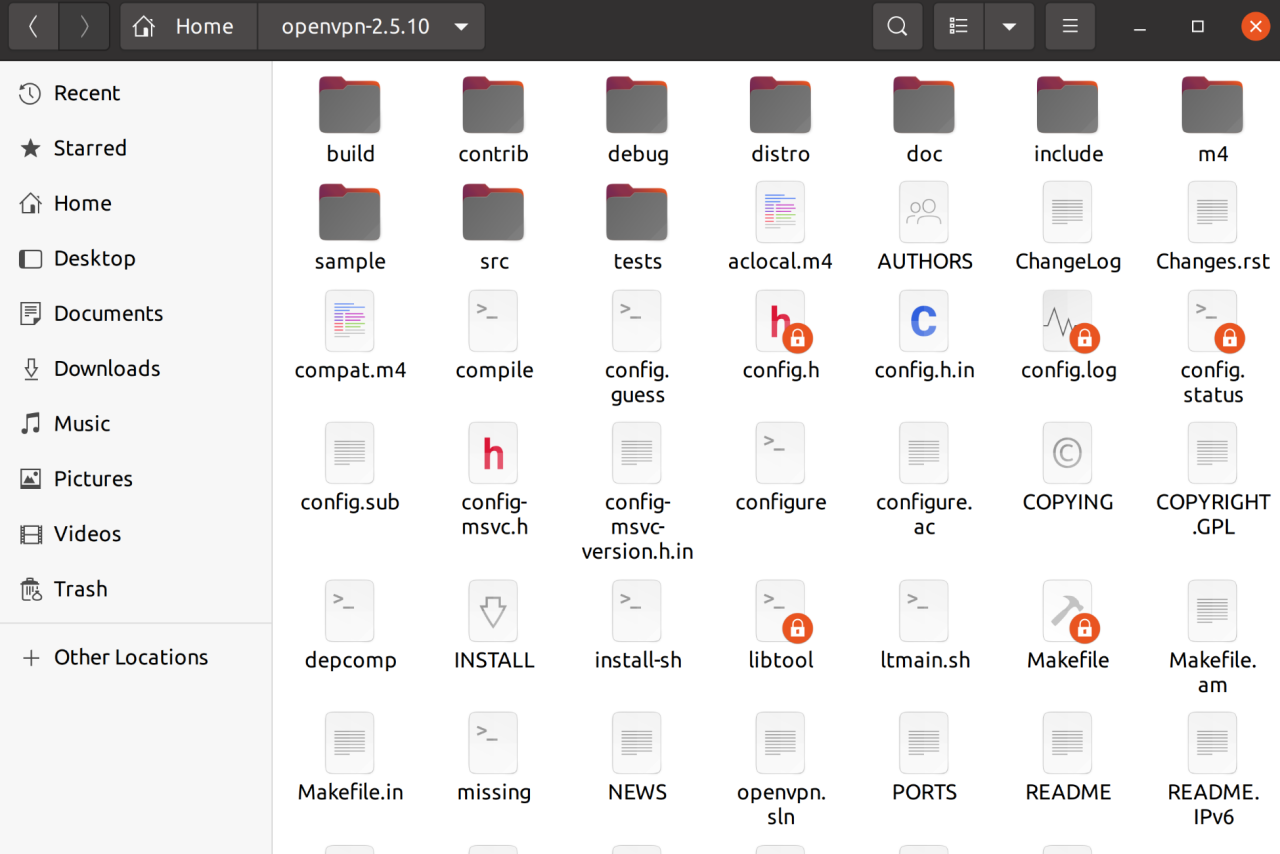Select the openvpn.sln file
1280x854 pixels.
coord(781,770)
